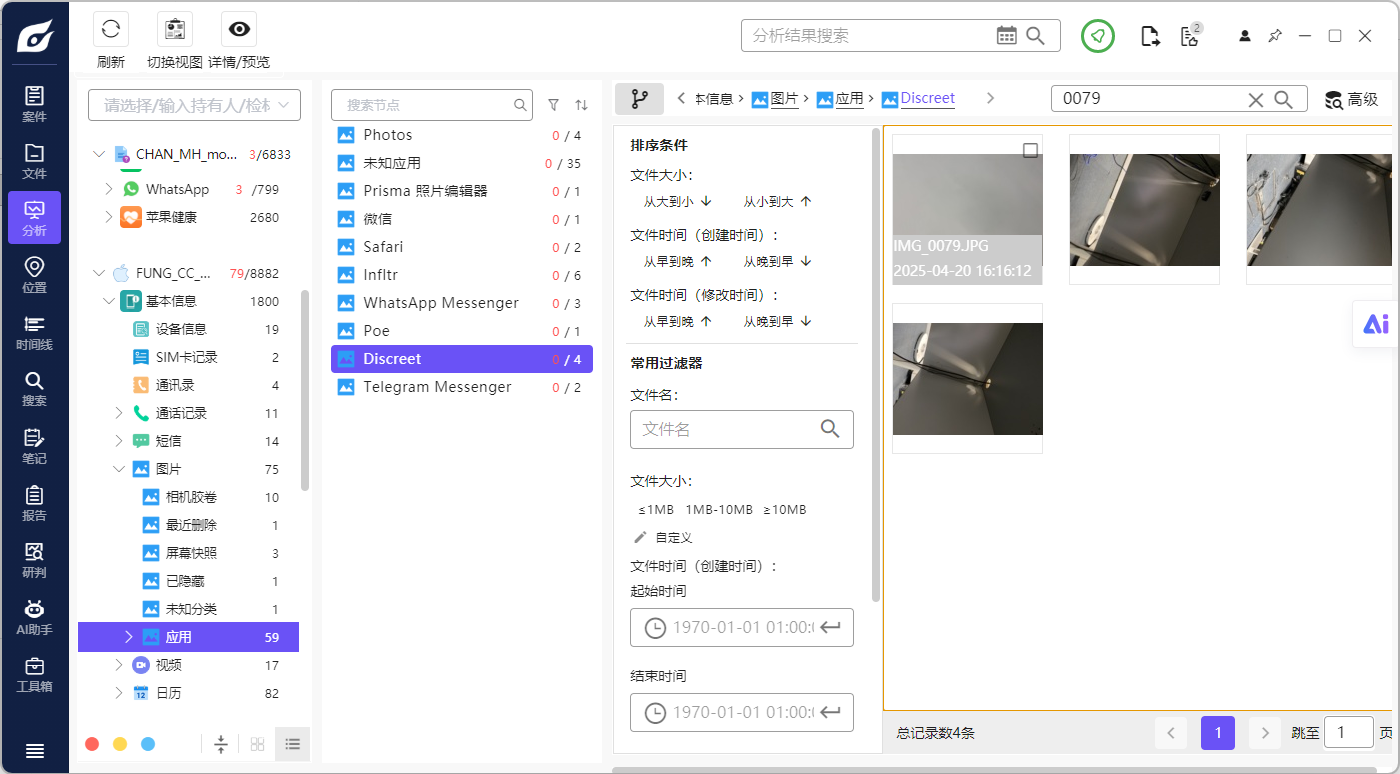Screen dimensions: 1400x774
Task: Click the yellow color tag dot
Action: click(x=120, y=744)
